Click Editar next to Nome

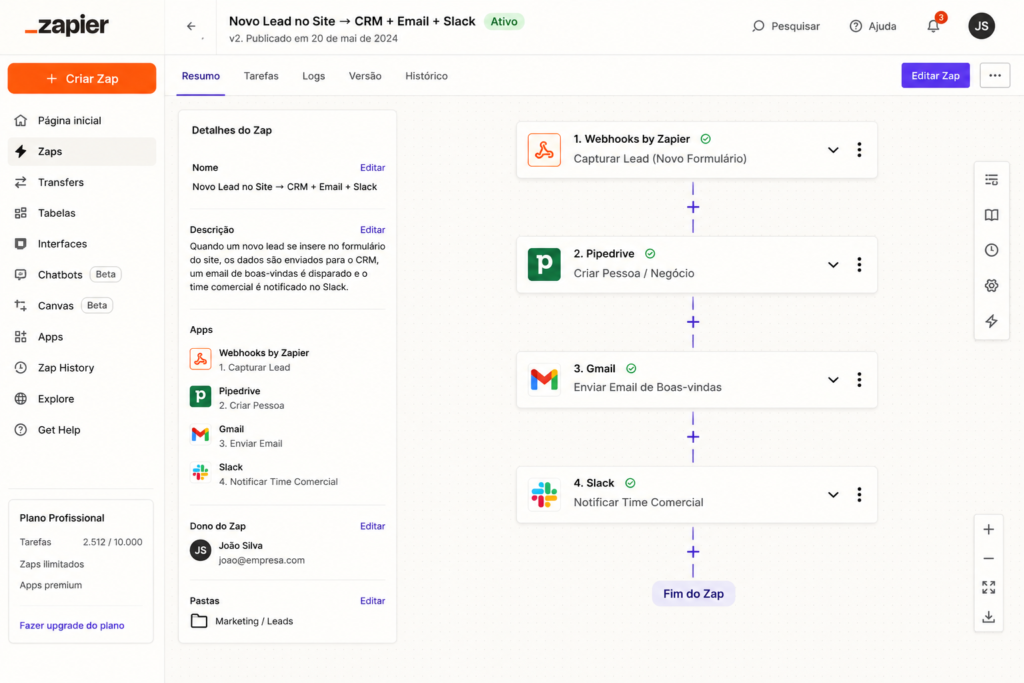372,168
